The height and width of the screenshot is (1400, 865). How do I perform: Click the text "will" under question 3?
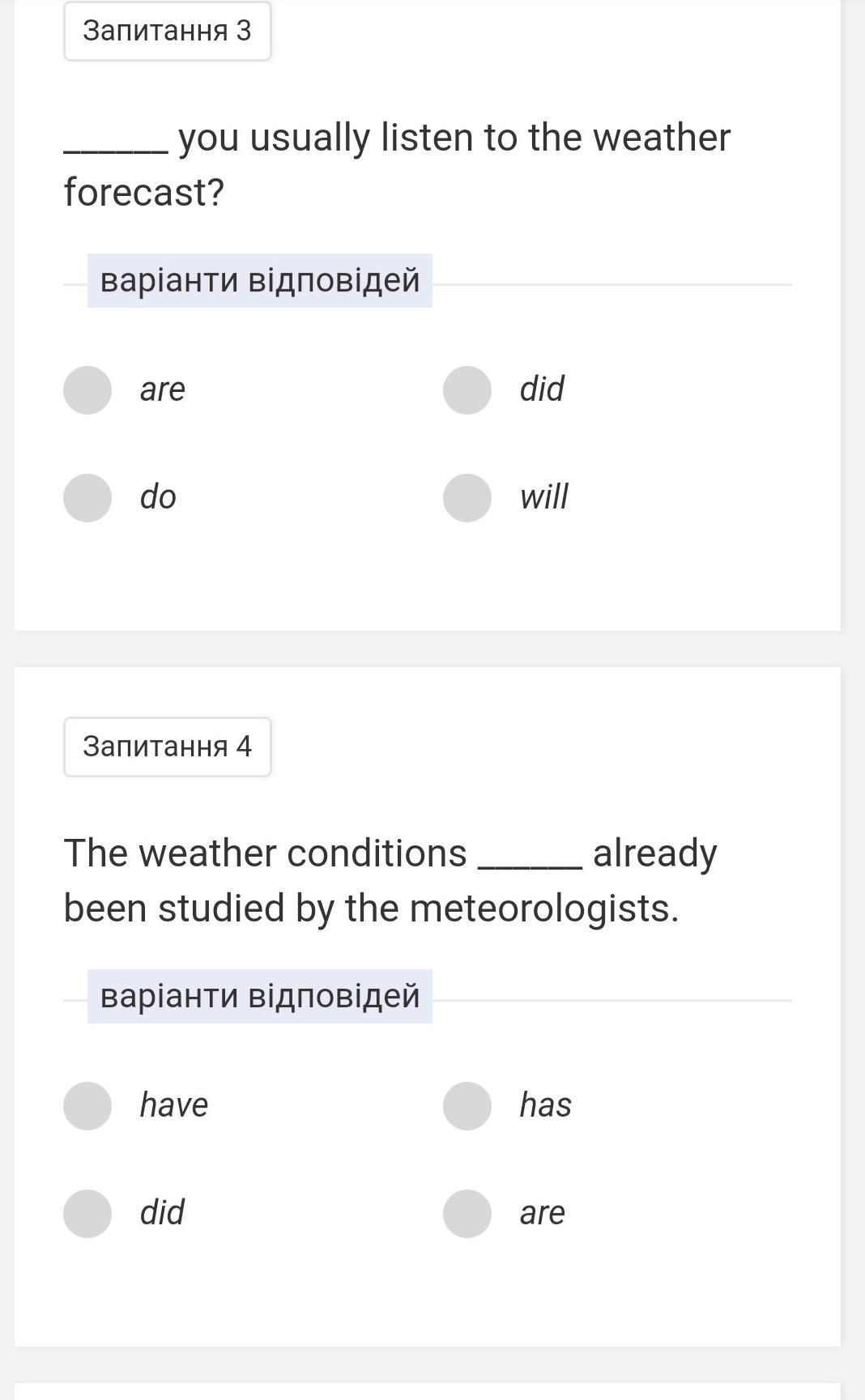[544, 496]
